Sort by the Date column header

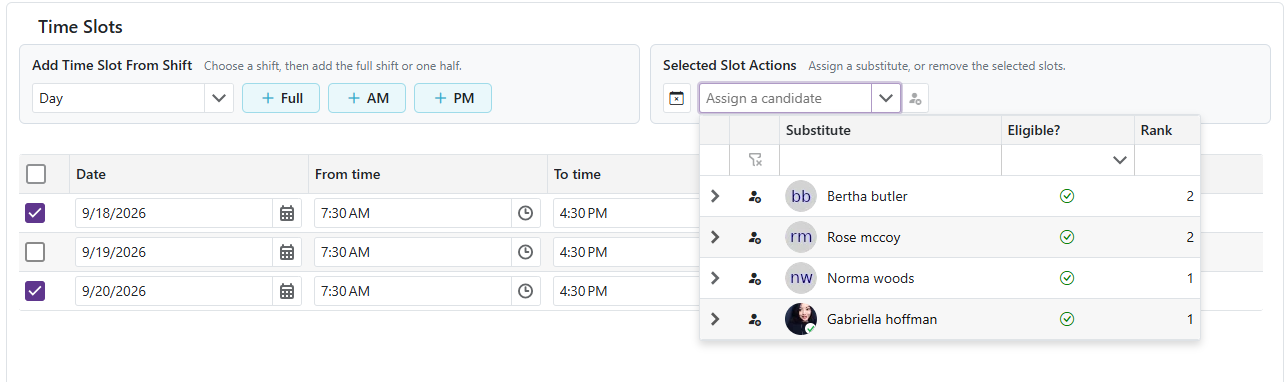(188, 174)
